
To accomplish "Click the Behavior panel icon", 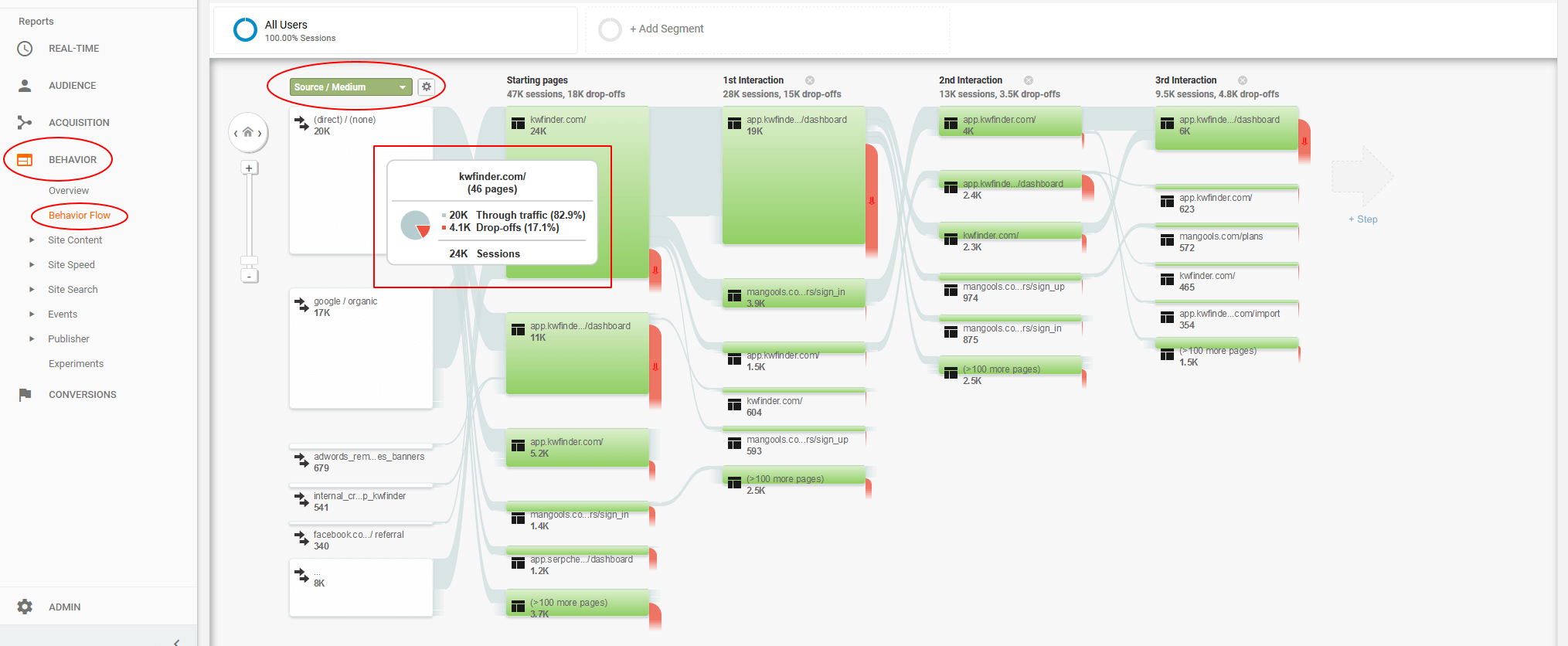I will [x=25, y=160].
